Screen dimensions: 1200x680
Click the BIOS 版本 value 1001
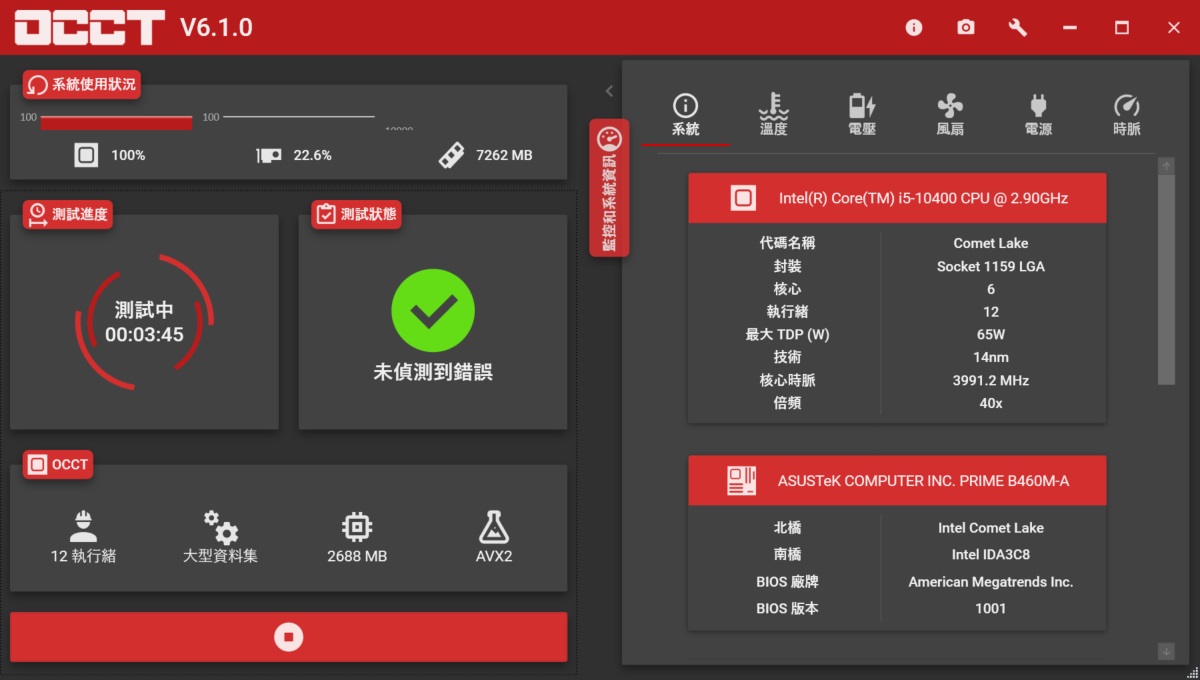click(991, 608)
